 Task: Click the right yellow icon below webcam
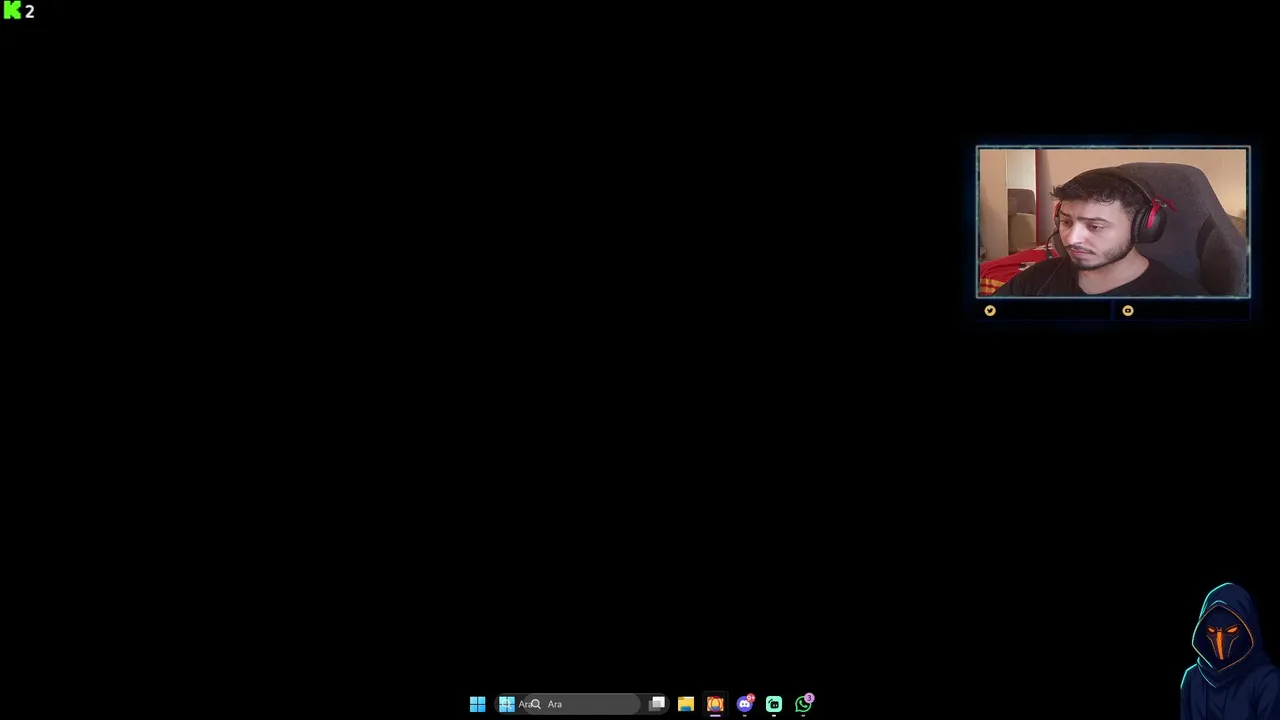(x=1128, y=311)
